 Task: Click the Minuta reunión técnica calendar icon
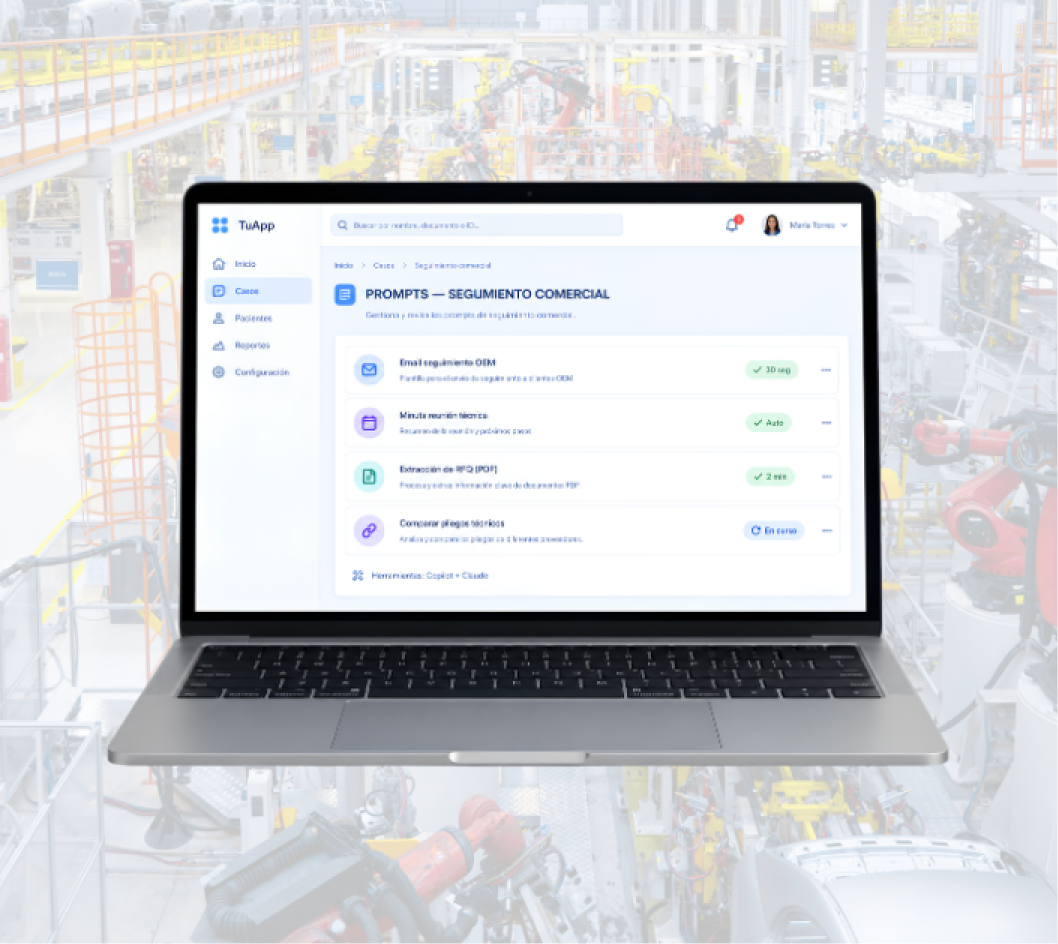coord(369,423)
